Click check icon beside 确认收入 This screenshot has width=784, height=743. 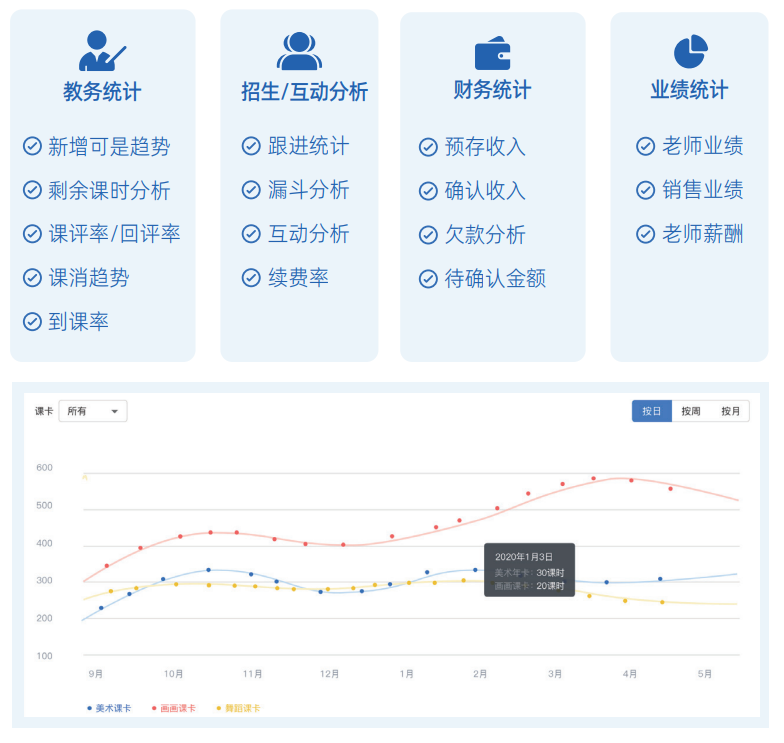point(428,191)
